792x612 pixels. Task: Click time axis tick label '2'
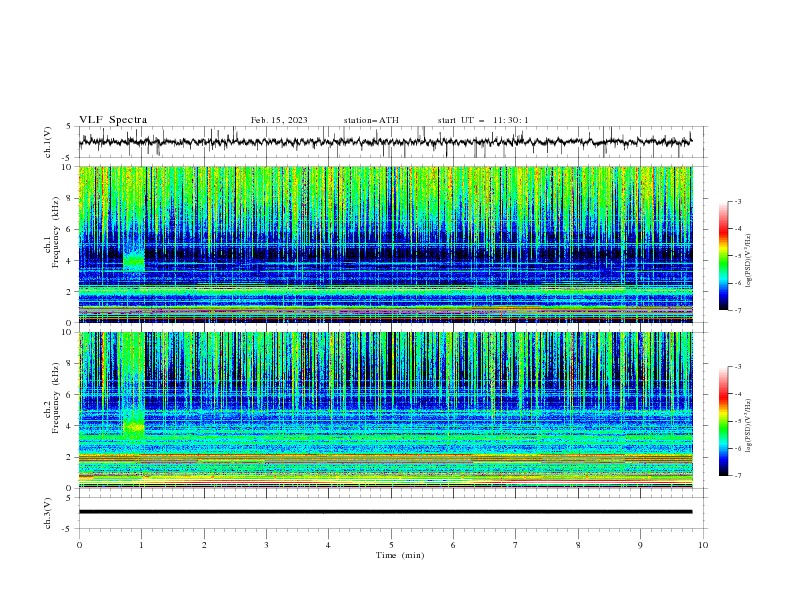204,545
